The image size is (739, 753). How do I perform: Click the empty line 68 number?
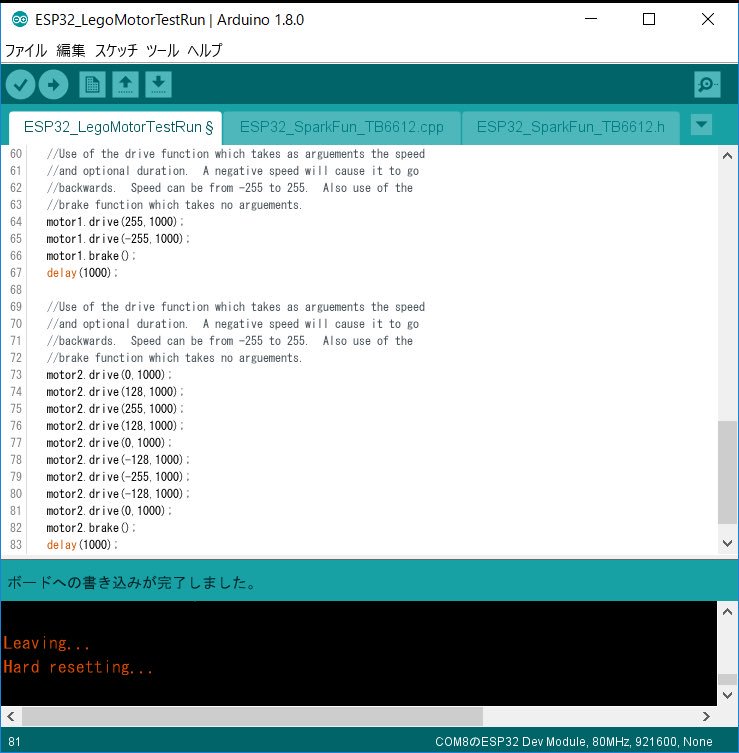(16, 290)
